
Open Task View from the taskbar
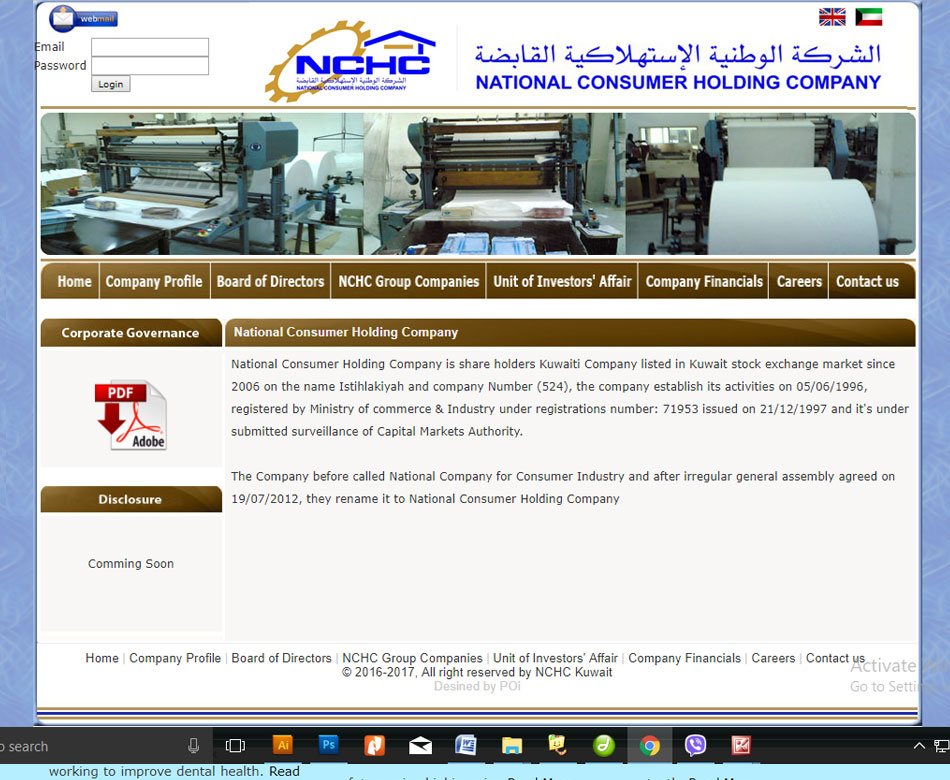(x=235, y=745)
